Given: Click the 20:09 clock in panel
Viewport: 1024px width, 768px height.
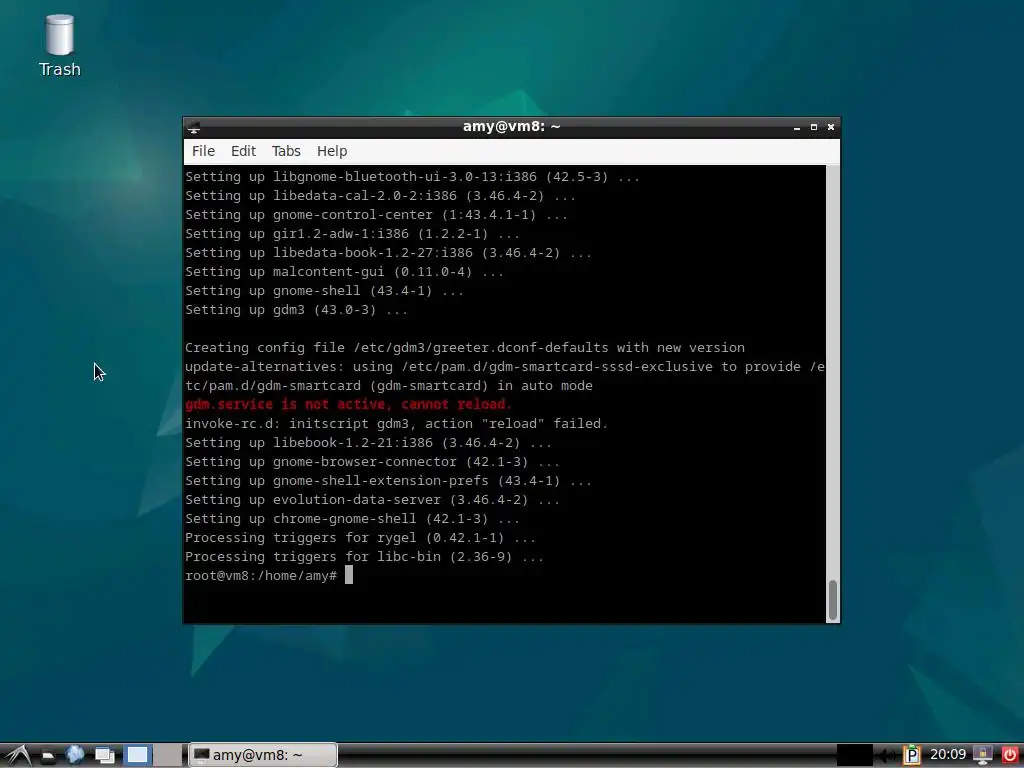Looking at the screenshot, I should tap(948, 755).
